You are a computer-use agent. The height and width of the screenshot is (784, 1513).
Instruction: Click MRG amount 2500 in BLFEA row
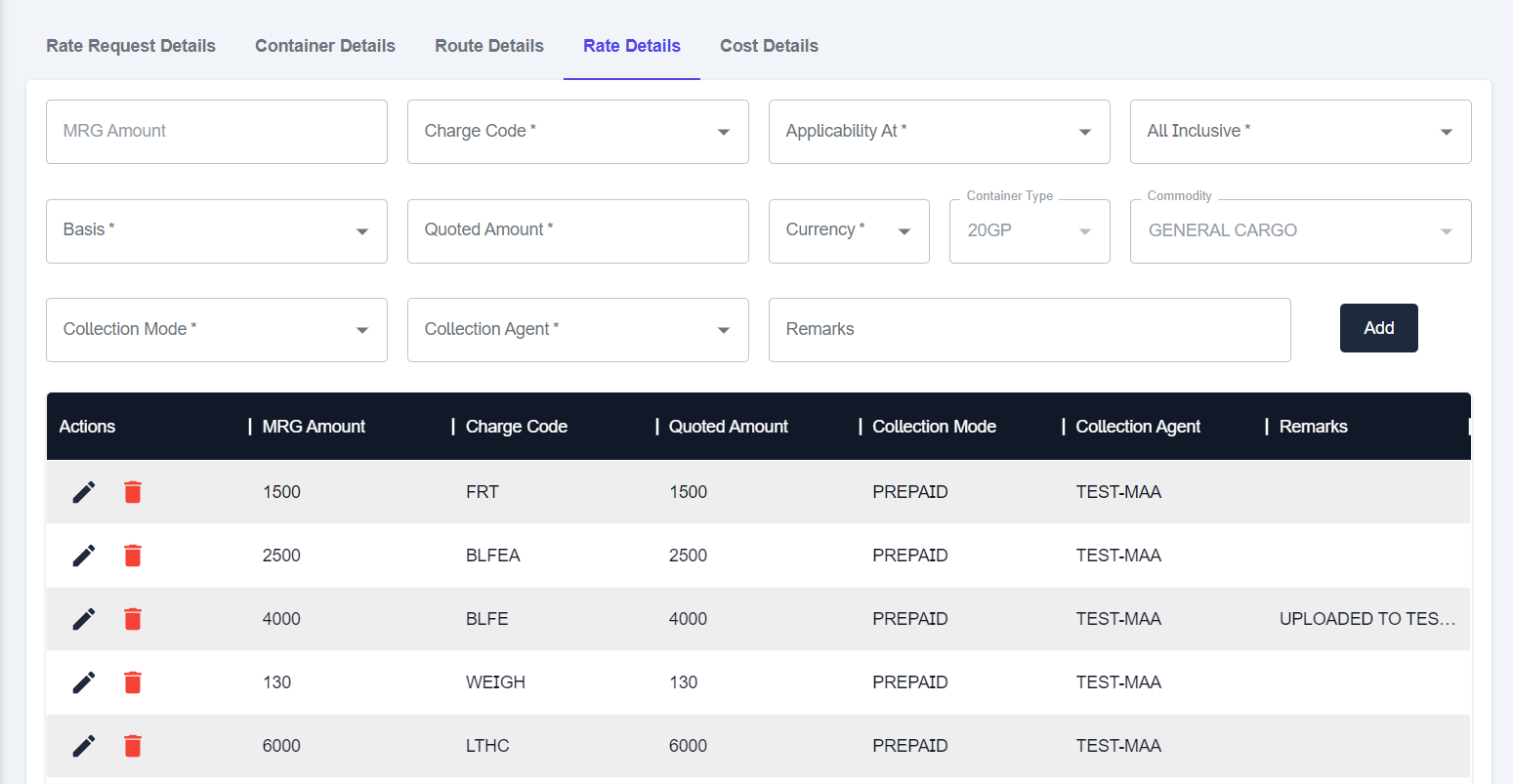(281, 556)
